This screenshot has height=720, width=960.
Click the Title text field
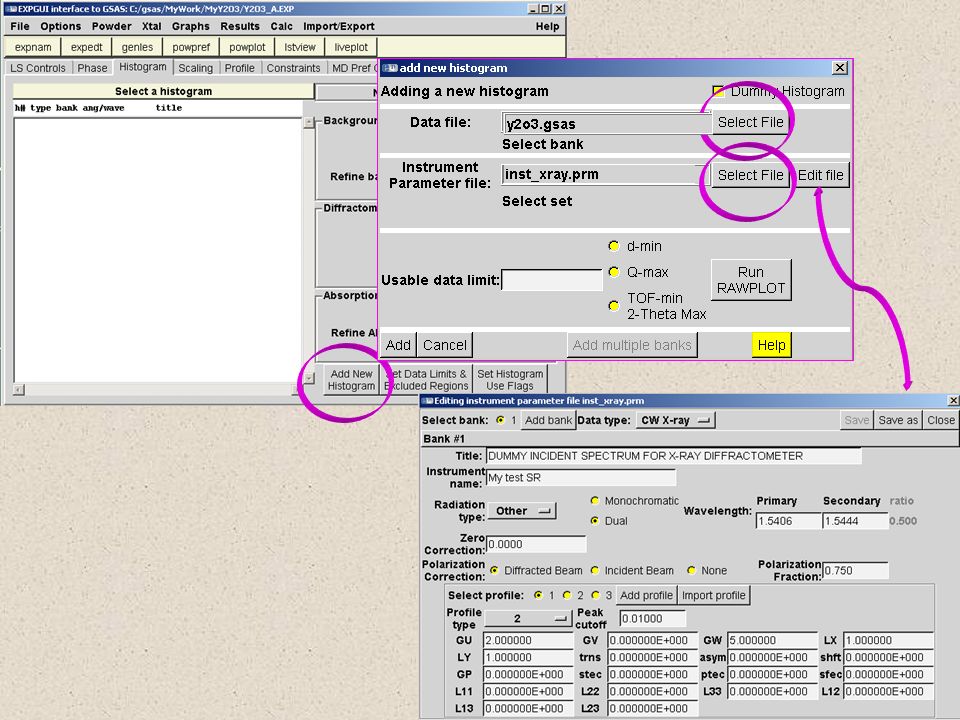click(x=673, y=456)
